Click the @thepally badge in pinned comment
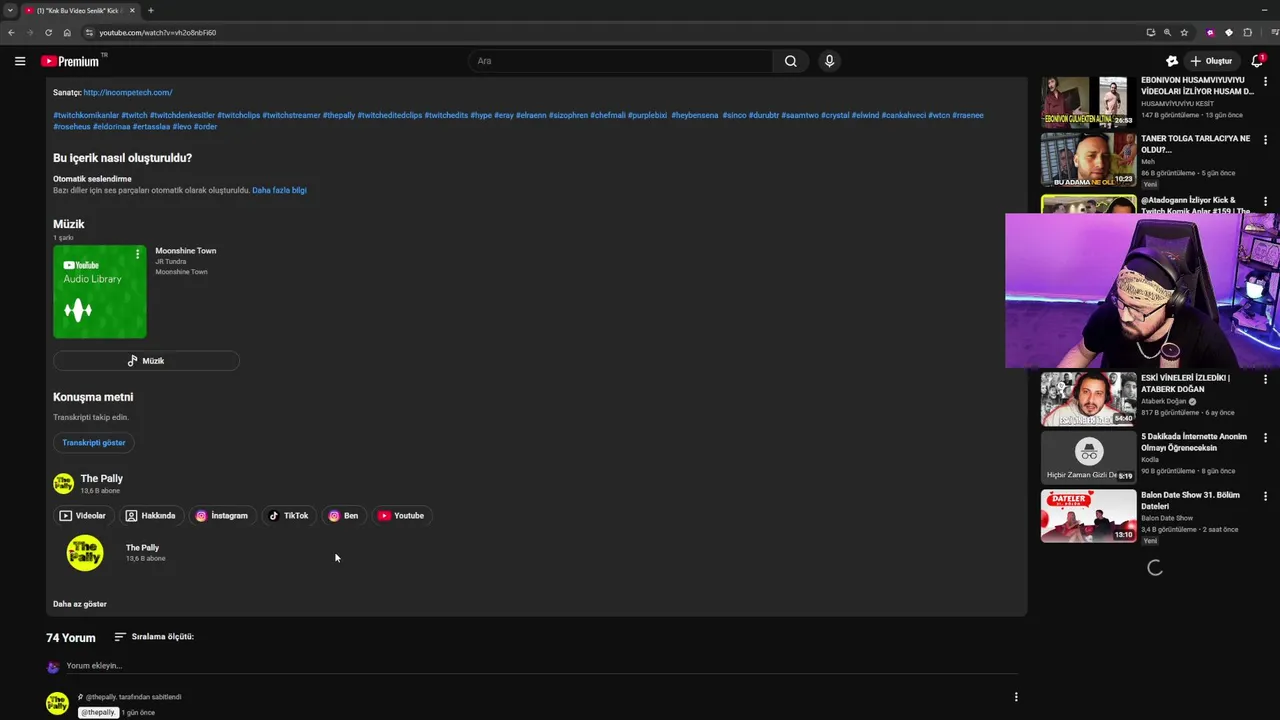 pyautogui.click(x=98, y=712)
